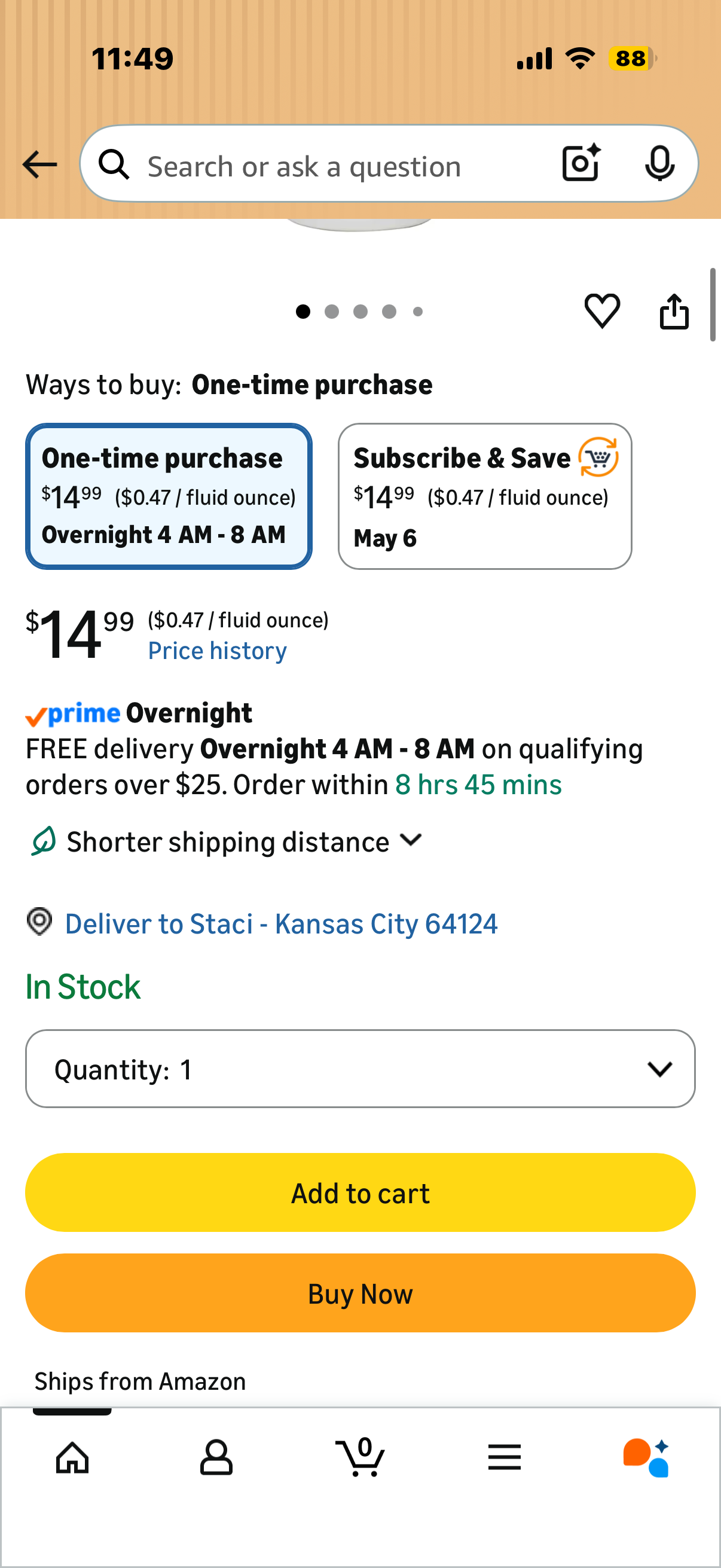The width and height of the screenshot is (721, 1568).
Task: Go to Home tab
Action: click(x=72, y=1458)
